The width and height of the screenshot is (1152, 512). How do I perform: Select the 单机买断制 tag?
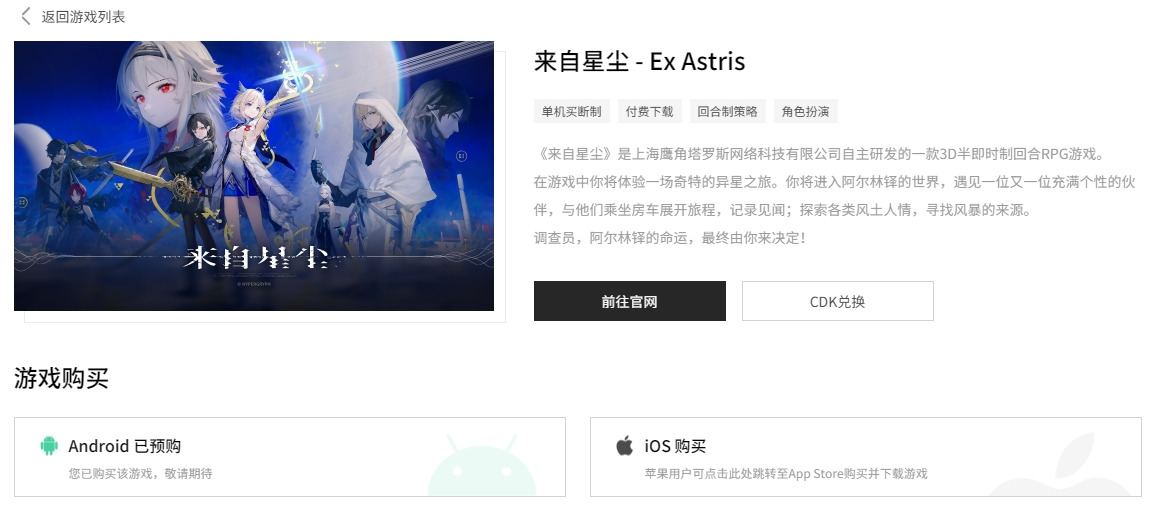point(572,112)
